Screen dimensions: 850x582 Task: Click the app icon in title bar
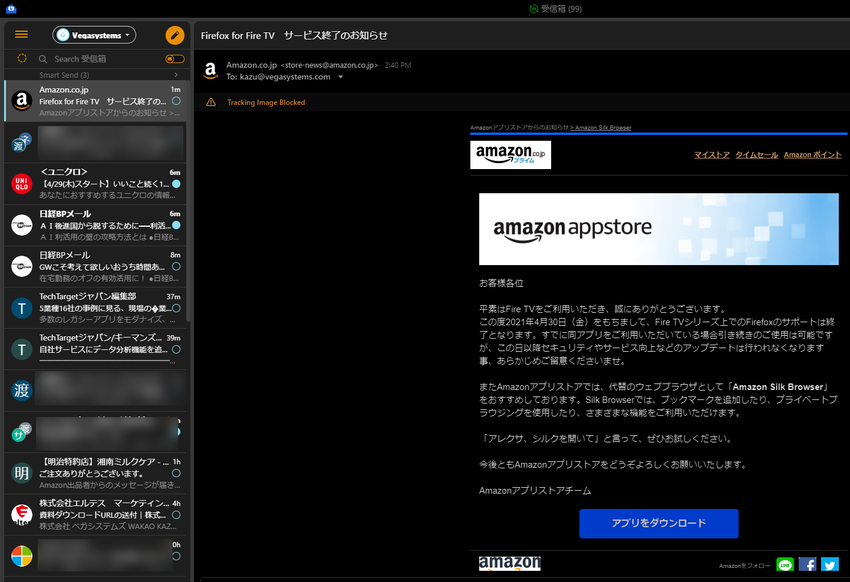click(x=11, y=9)
